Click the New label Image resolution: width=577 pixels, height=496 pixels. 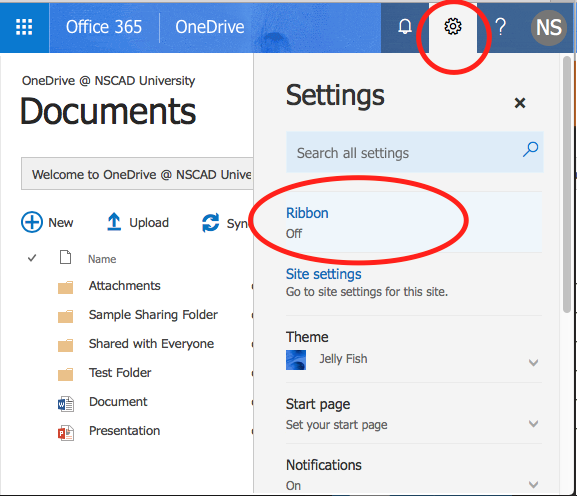[x=61, y=223]
